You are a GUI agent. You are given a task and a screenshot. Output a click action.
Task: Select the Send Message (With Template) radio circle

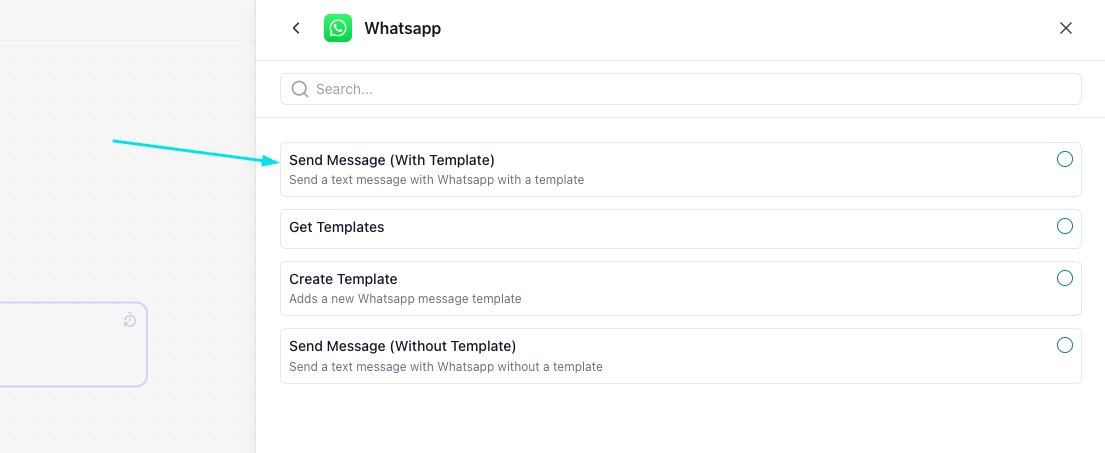click(1065, 159)
